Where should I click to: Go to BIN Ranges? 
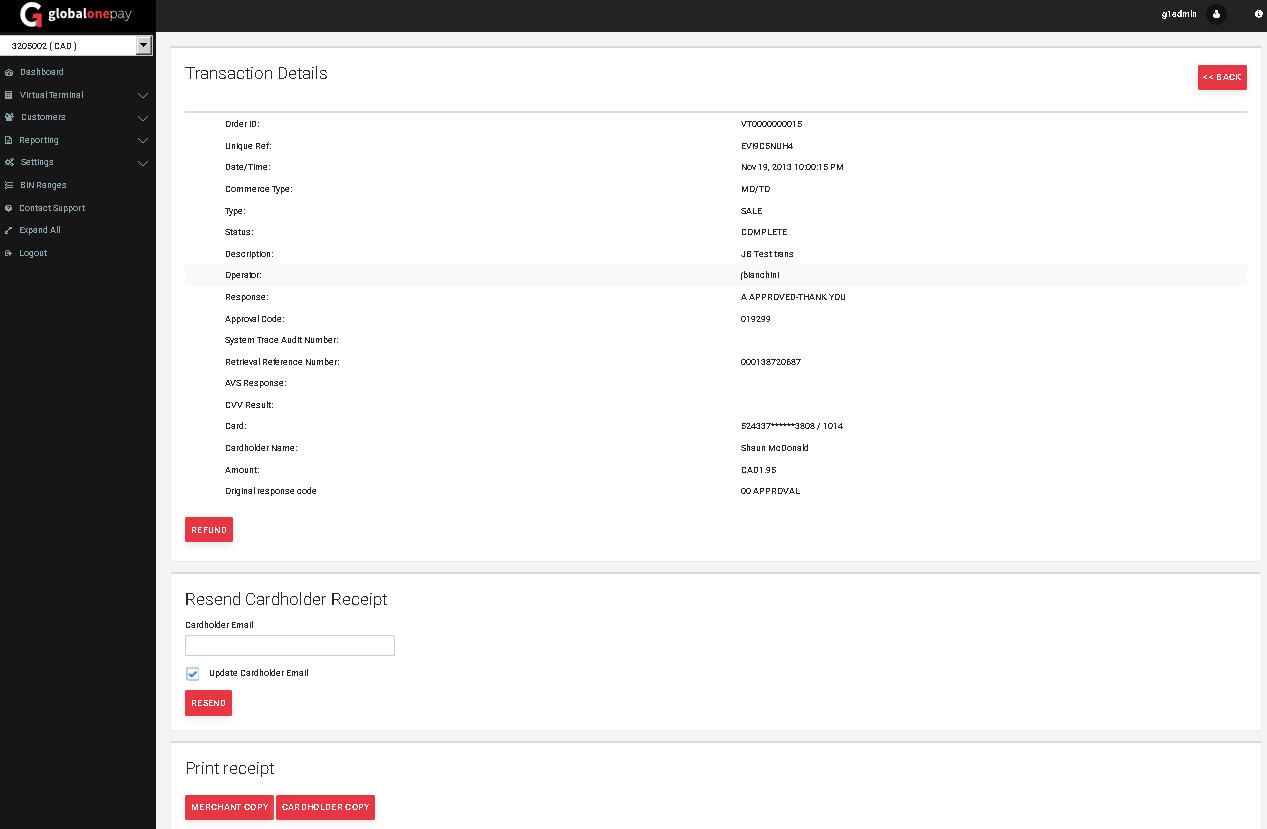tap(43, 185)
